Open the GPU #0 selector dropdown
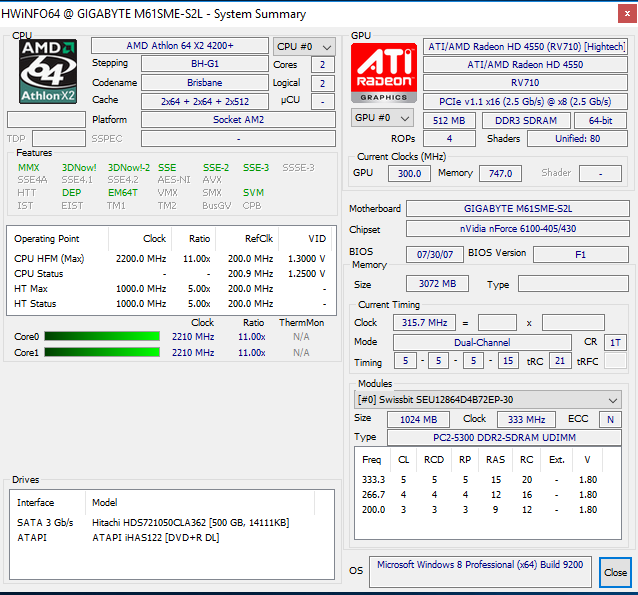The width and height of the screenshot is (638, 595). [382, 118]
